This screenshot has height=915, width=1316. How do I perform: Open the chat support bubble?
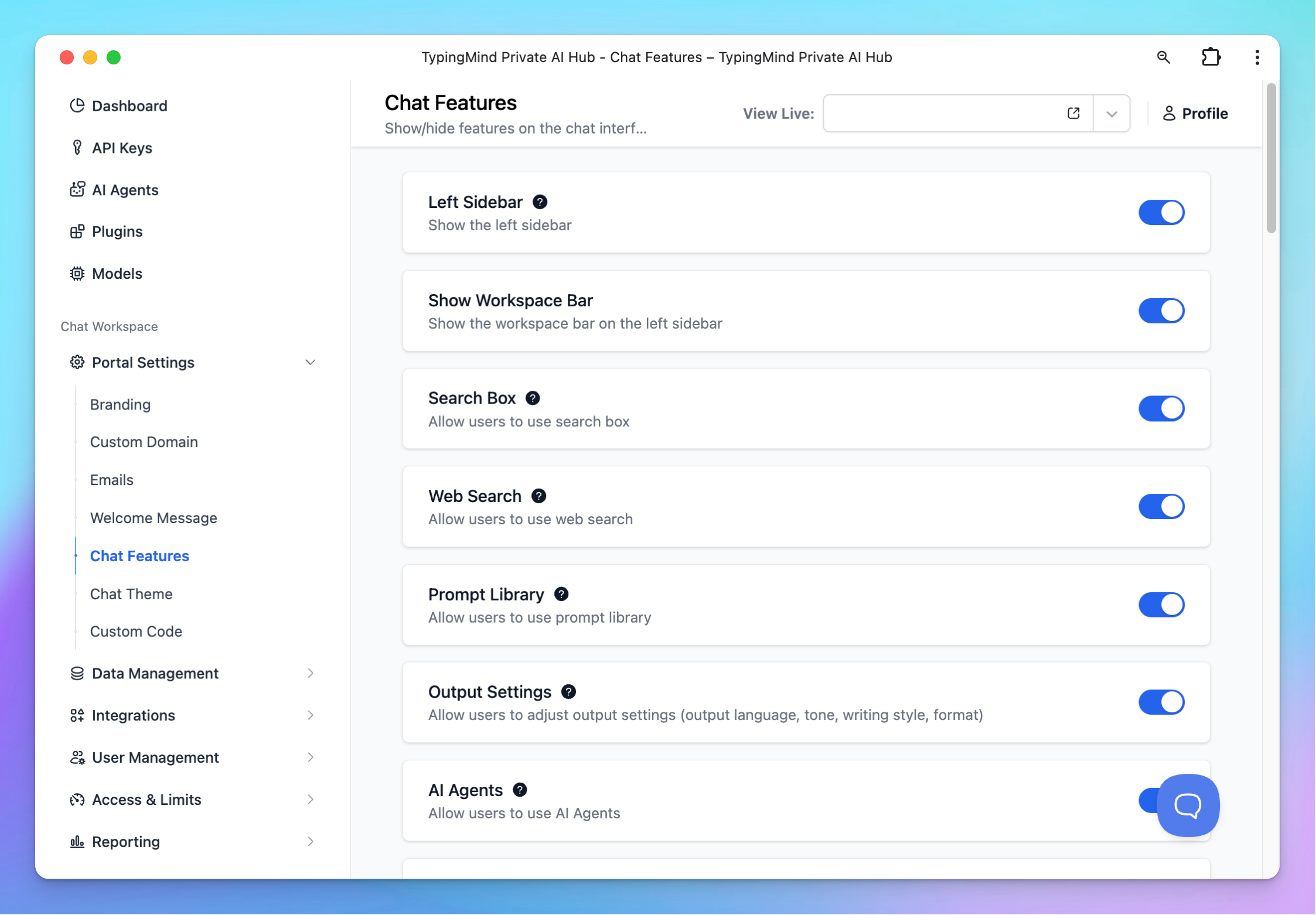(1188, 805)
